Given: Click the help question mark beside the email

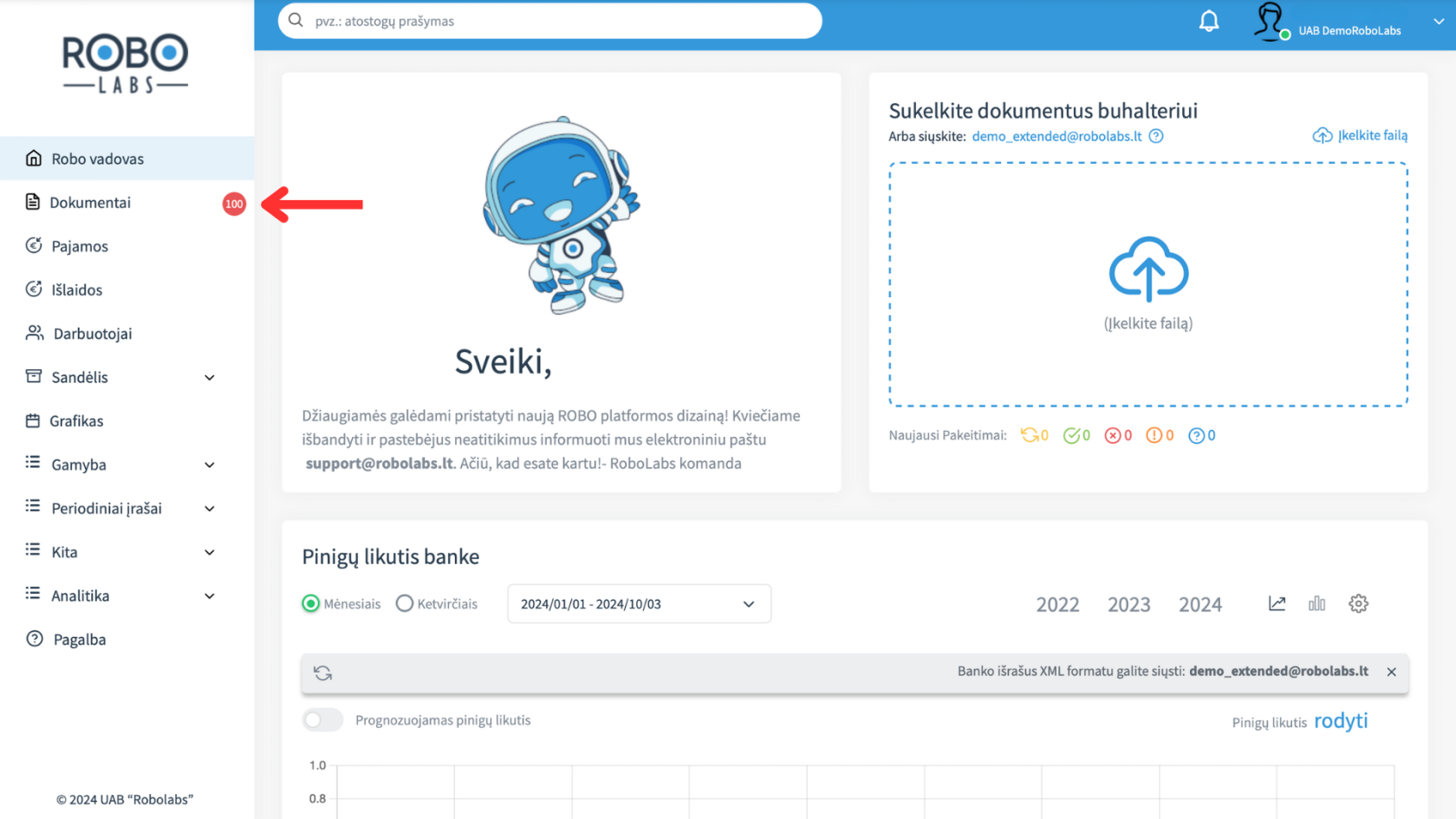Looking at the screenshot, I should [x=1156, y=136].
